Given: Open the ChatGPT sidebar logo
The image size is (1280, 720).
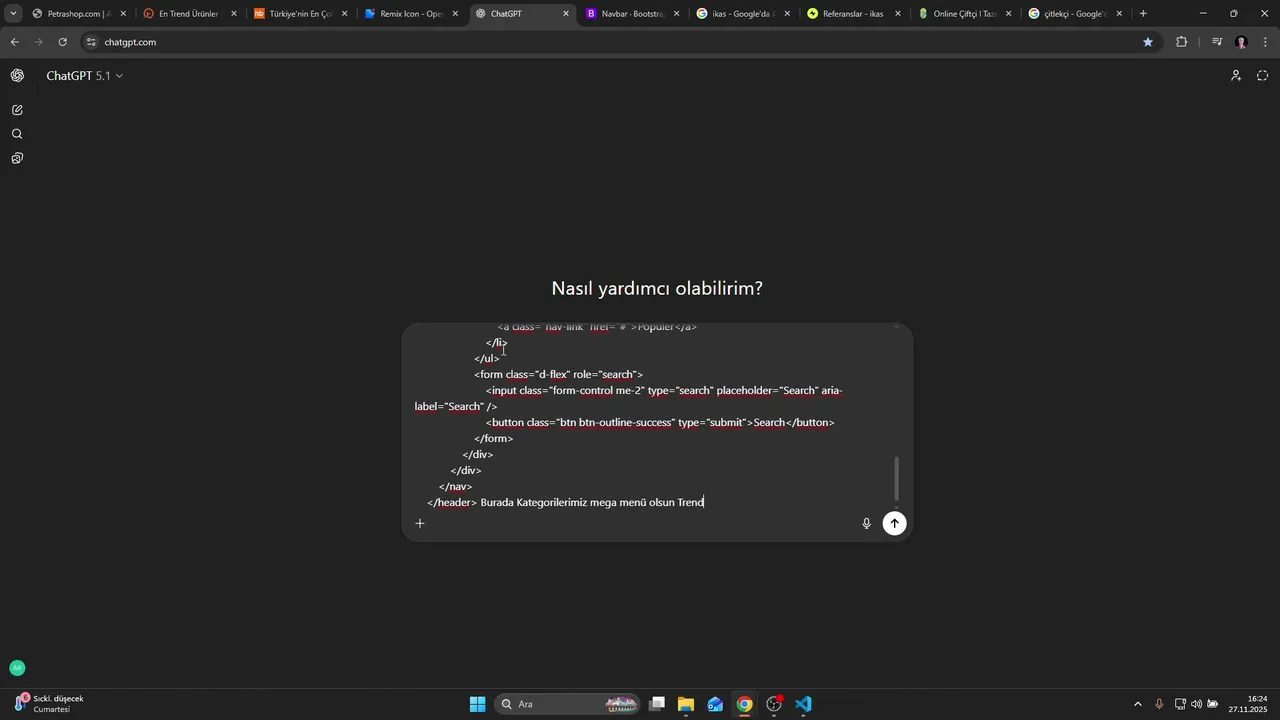Looking at the screenshot, I should [x=17, y=76].
